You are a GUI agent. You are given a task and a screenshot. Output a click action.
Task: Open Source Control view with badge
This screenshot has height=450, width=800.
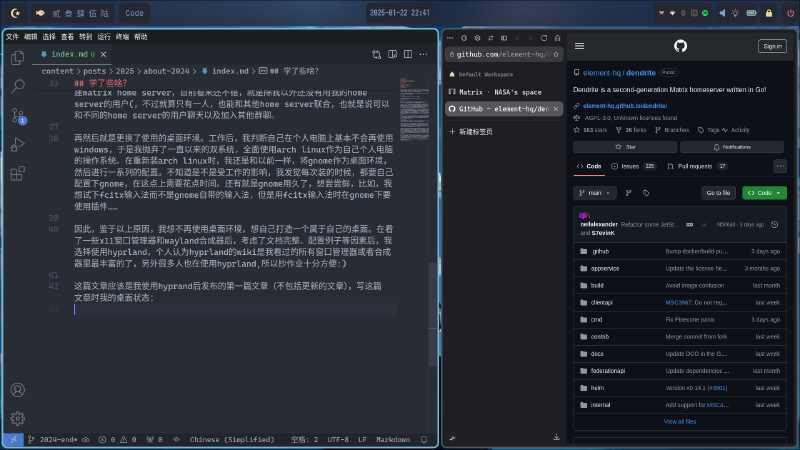point(17,116)
